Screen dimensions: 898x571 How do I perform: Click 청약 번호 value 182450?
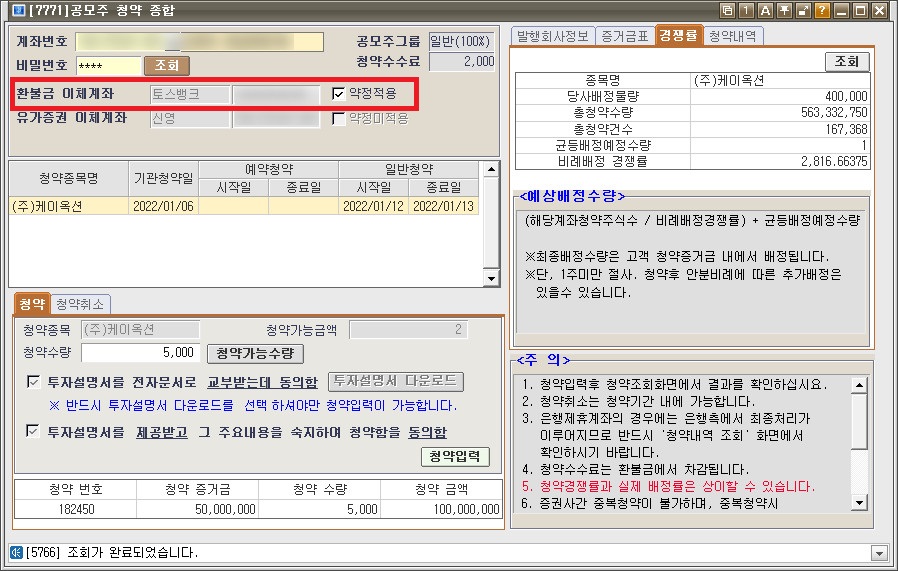[x=76, y=509]
